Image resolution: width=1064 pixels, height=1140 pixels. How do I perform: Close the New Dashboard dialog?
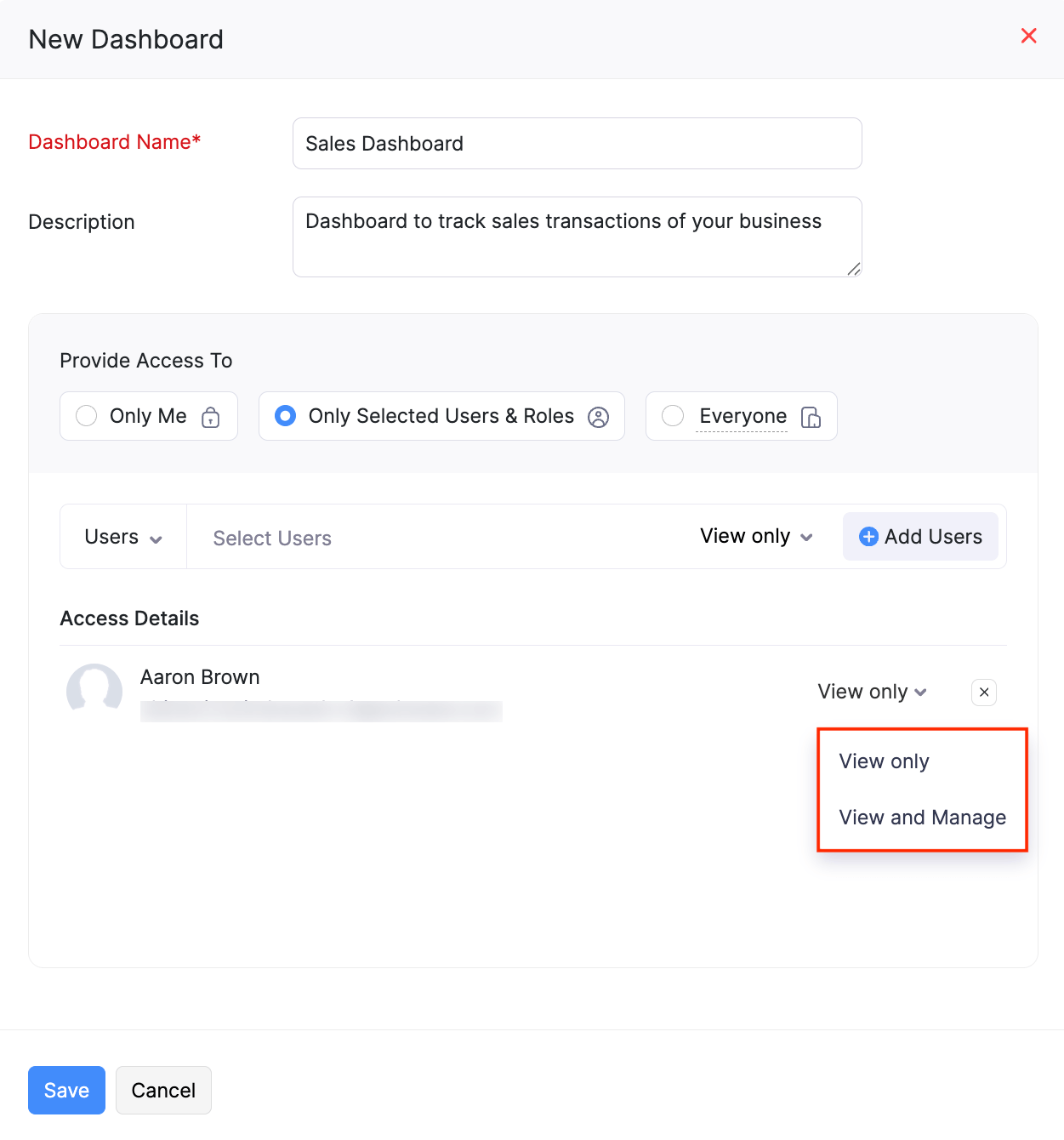[x=1028, y=36]
